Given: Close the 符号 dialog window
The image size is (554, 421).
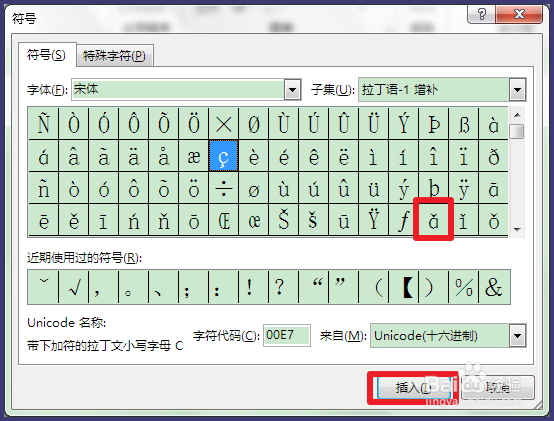Looking at the screenshot, I should (519, 14).
